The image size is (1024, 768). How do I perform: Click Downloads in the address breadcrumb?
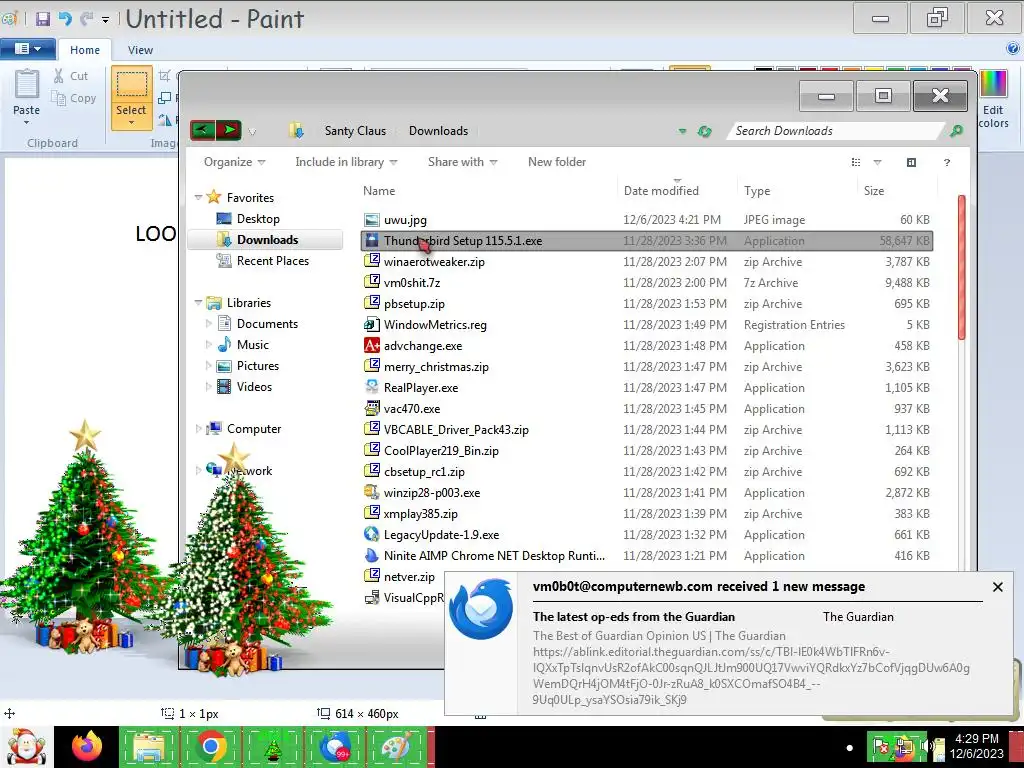point(438,131)
